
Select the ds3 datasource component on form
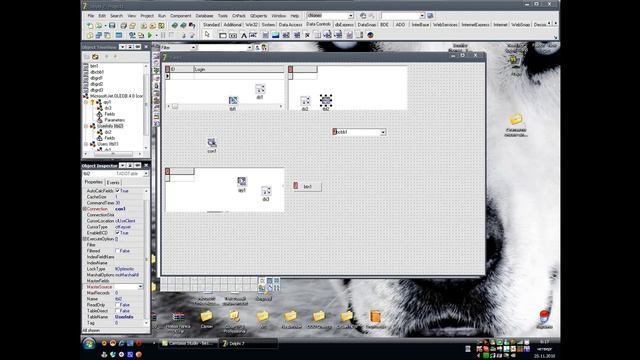pos(266,191)
